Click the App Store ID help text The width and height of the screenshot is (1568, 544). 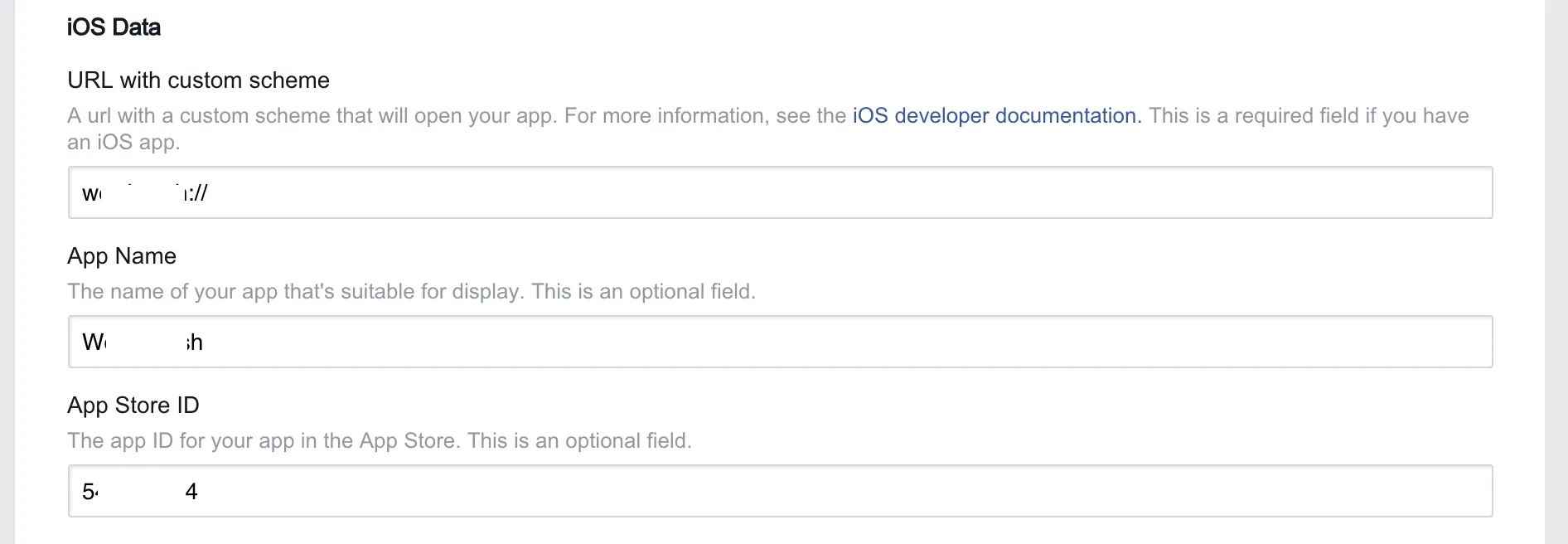[379, 440]
